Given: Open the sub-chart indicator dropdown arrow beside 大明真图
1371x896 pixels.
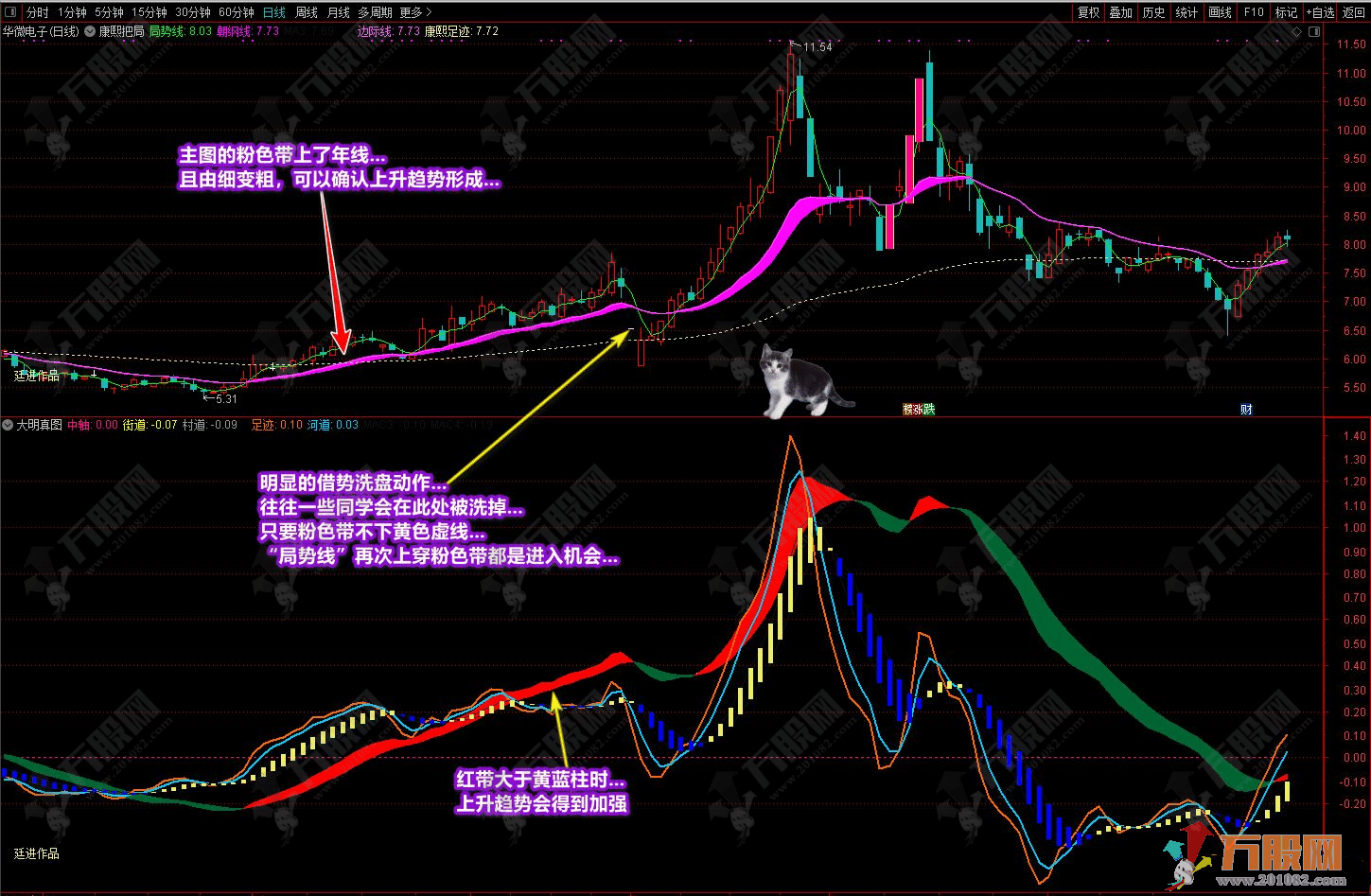Looking at the screenshot, I should coord(8,425).
